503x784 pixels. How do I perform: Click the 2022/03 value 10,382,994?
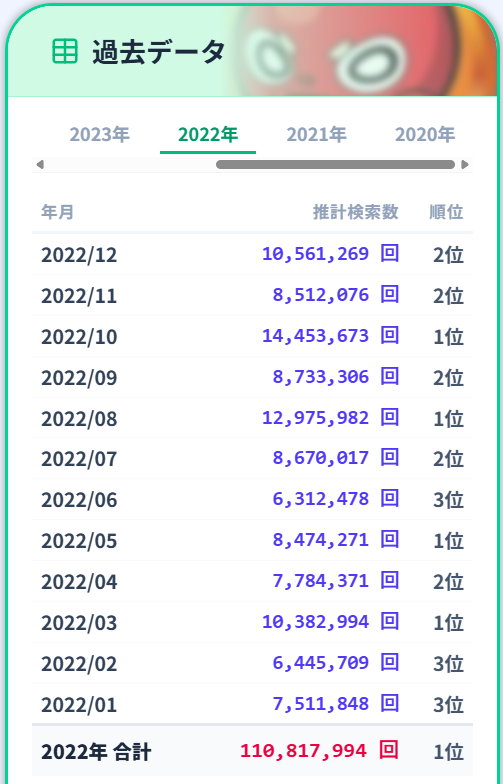tap(316, 622)
